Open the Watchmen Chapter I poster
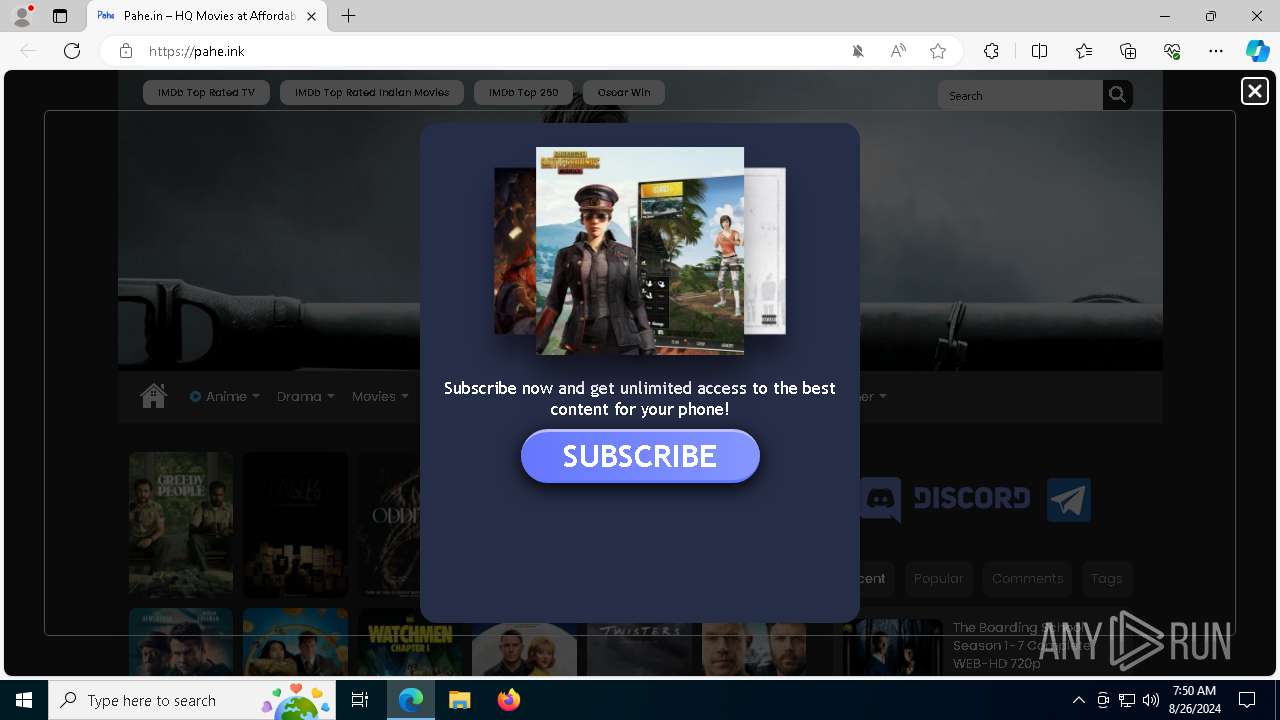1280x720 pixels. pyautogui.click(x=410, y=642)
